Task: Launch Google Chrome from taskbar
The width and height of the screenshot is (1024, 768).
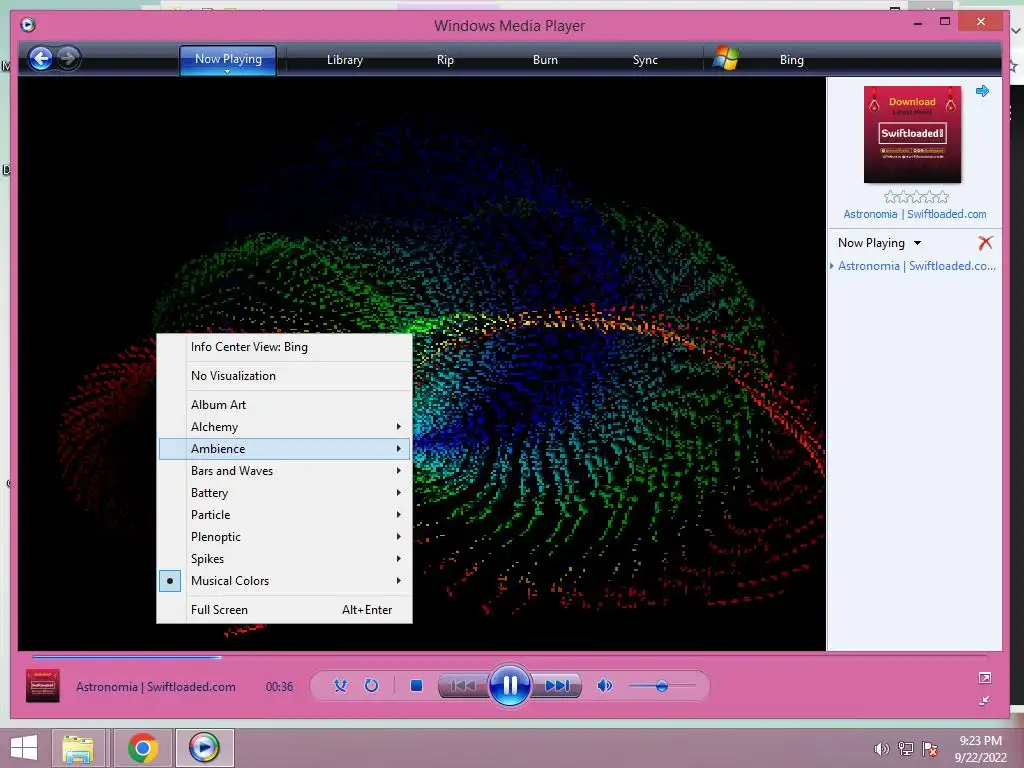Action: coord(142,748)
